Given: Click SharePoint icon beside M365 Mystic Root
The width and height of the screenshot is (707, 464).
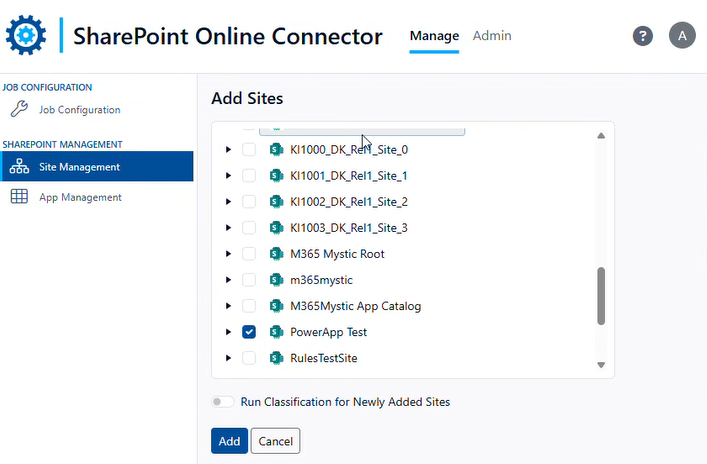Looking at the screenshot, I should (276, 254).
